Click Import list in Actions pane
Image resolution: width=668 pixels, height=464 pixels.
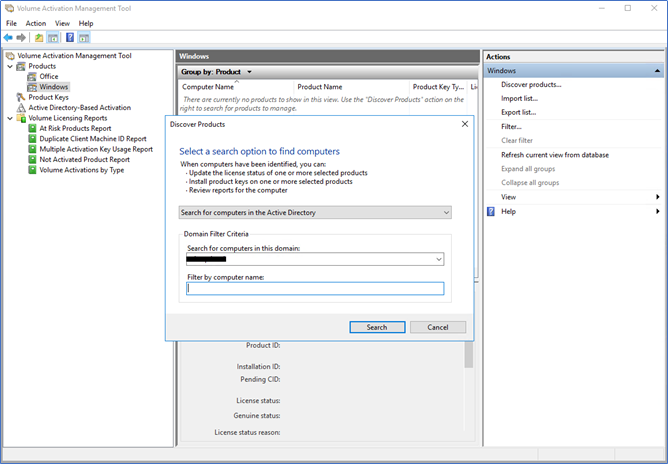click(519, 98)
